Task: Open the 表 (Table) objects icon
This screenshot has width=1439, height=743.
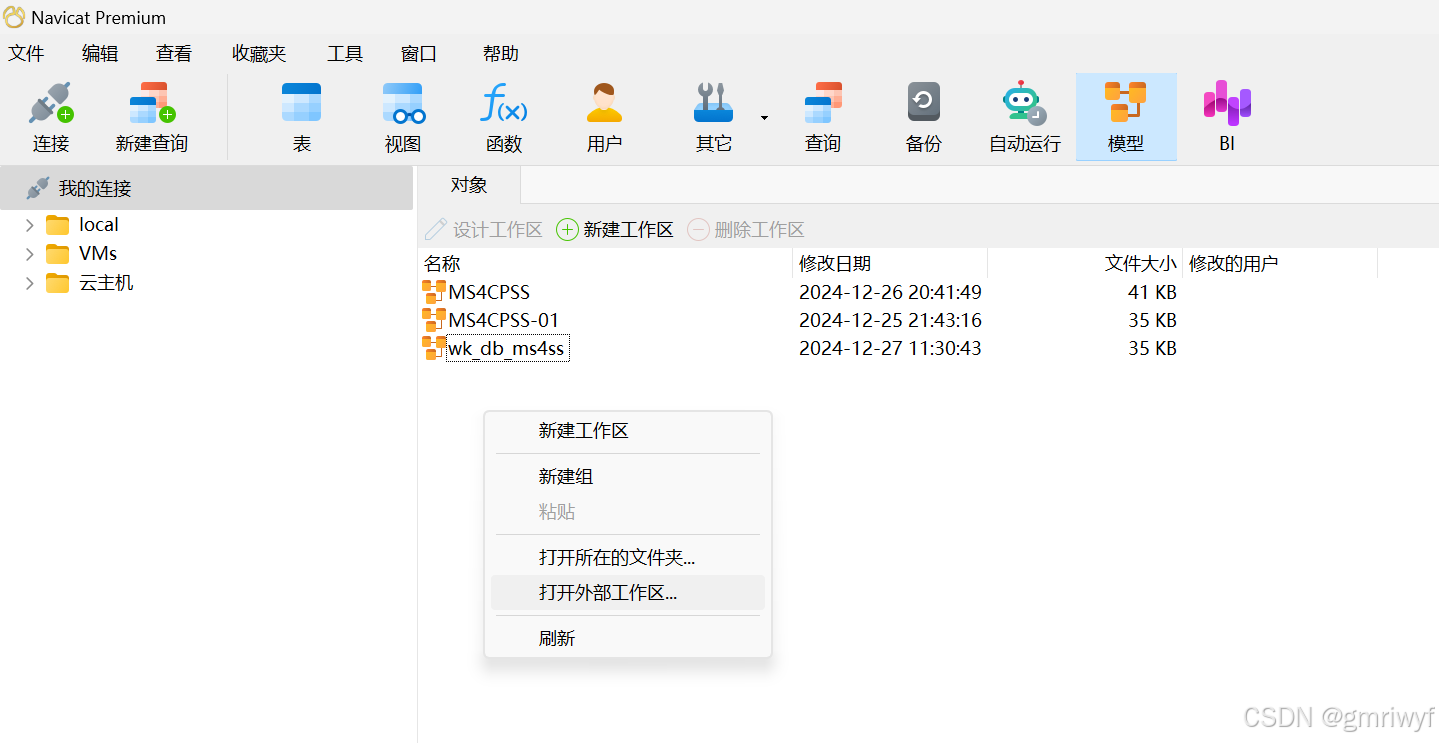Action: pos(302,104)
